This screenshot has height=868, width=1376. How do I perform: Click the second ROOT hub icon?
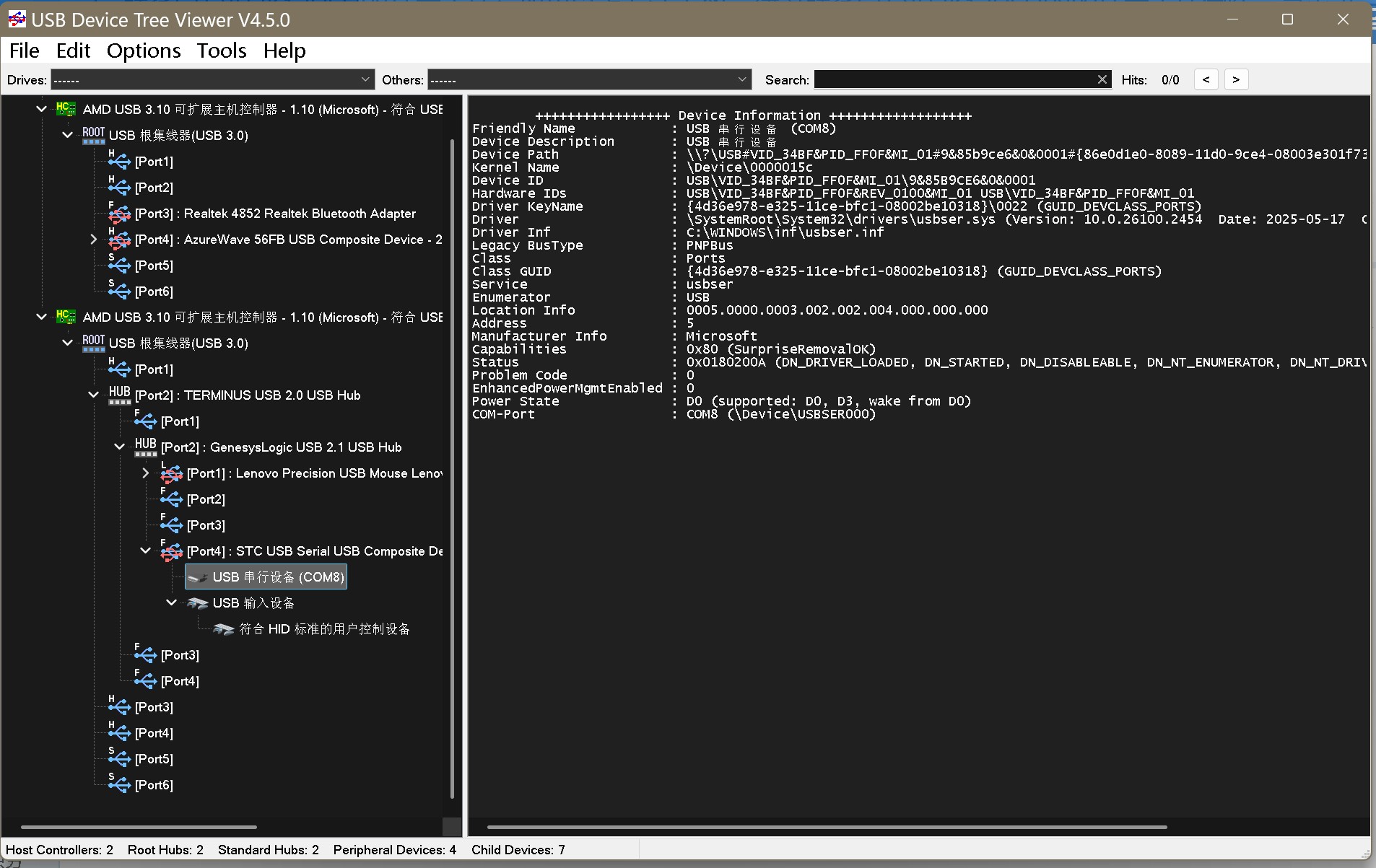pos(93,343)
